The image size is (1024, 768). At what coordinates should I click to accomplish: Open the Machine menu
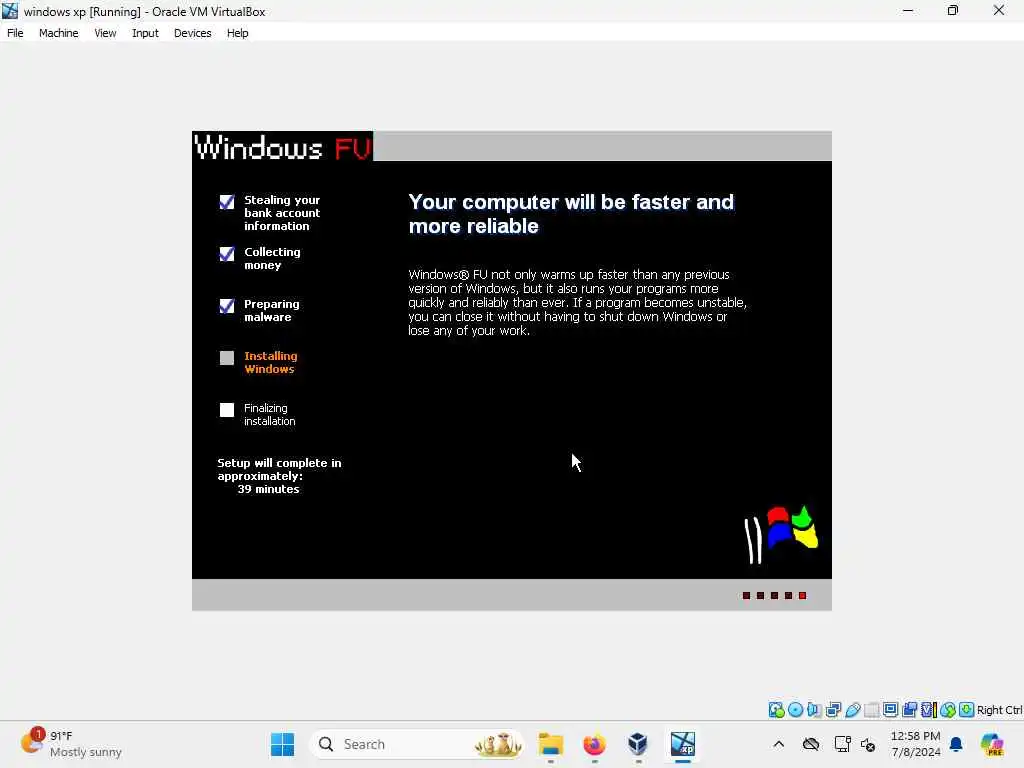[58, 33]
